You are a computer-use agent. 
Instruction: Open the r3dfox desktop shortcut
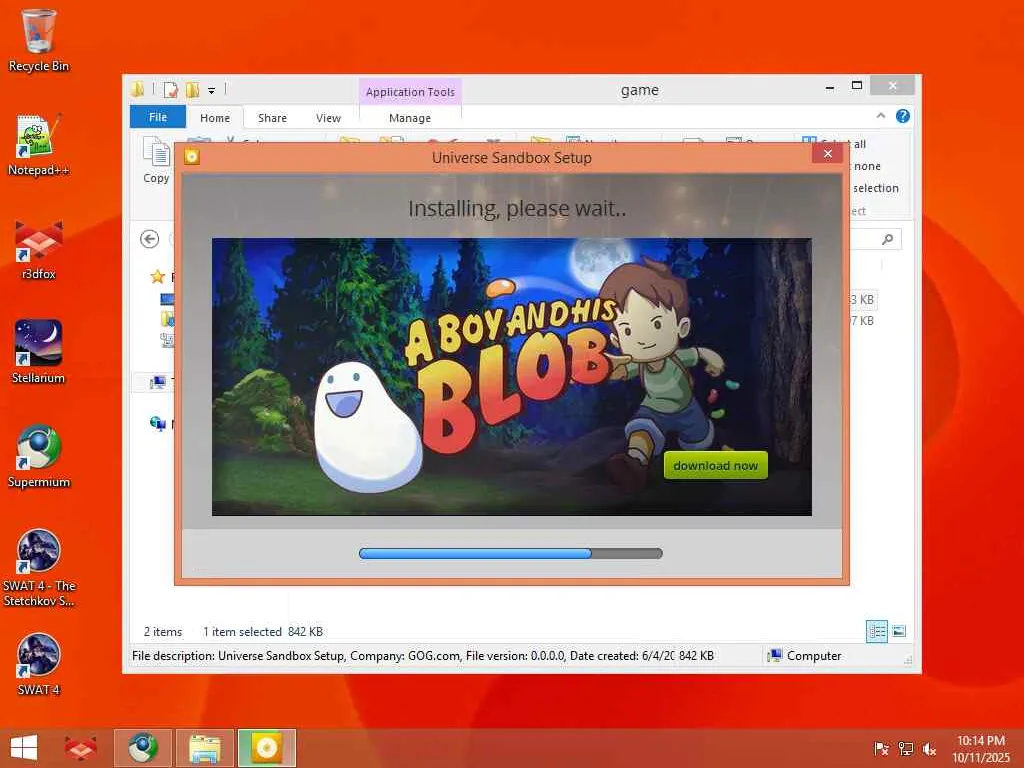[x=38, y=249]
